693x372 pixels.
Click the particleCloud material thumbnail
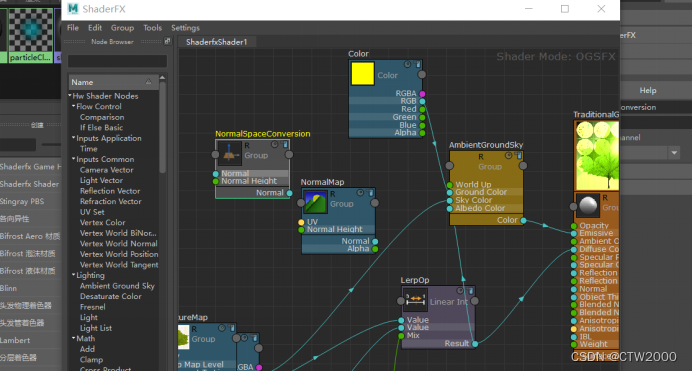tap(30, 30)
